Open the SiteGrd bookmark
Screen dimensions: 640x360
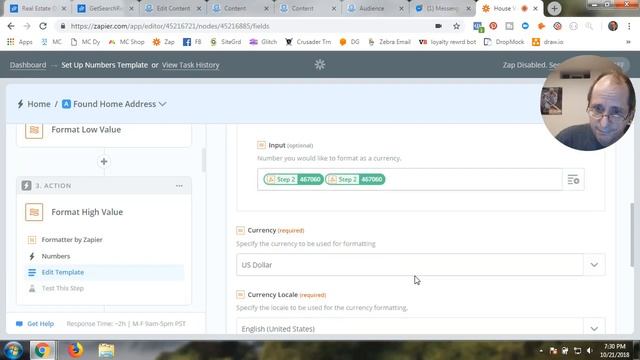pyautogui.click(x=225, y=42)
